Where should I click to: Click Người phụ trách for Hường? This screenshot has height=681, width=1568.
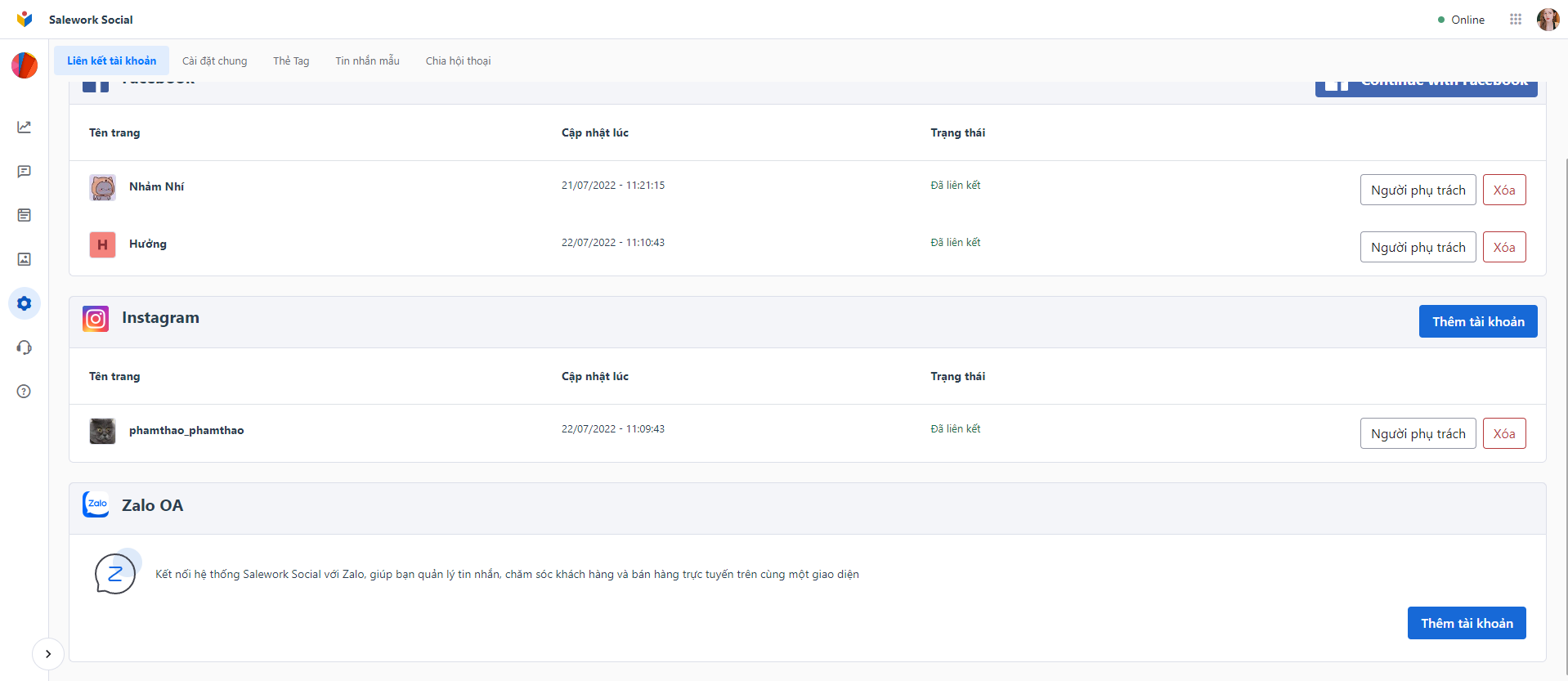click(1418, 247)
